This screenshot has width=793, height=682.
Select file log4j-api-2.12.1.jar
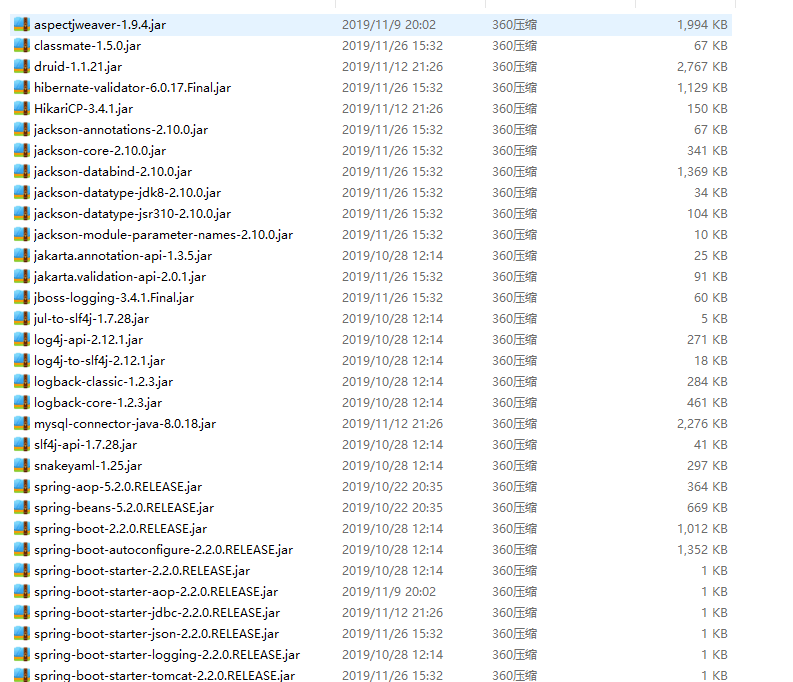[x=89, y=339]
